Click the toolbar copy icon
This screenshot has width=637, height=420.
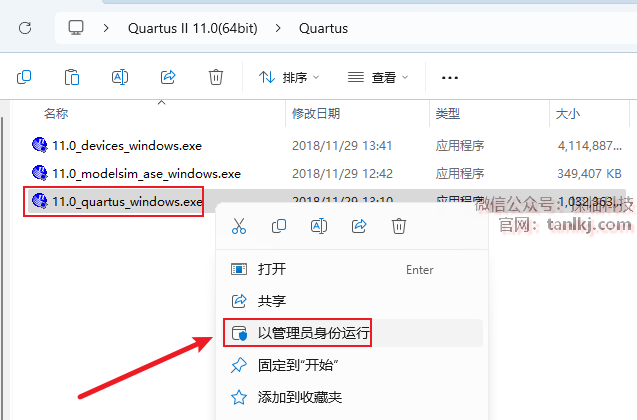click(24, 77)
